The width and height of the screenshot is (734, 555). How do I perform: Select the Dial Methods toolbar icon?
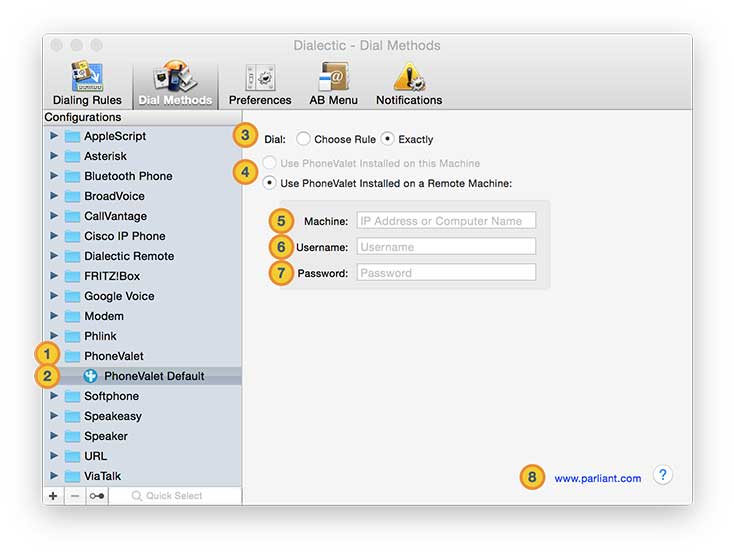coord(175,75)
